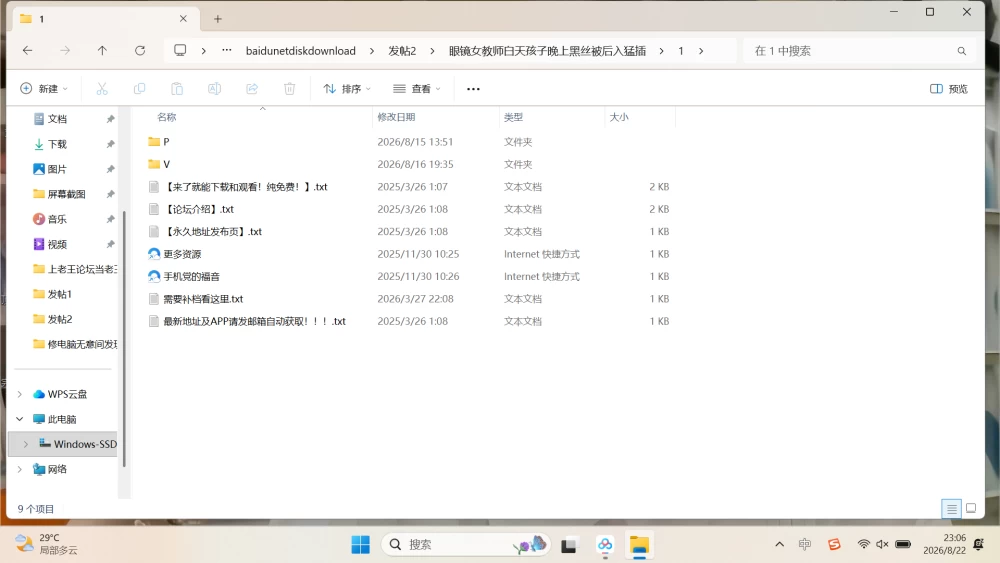Open the 排序 sort dropdown
Screen dimensions: 1000x563
(x=347, y=89)
